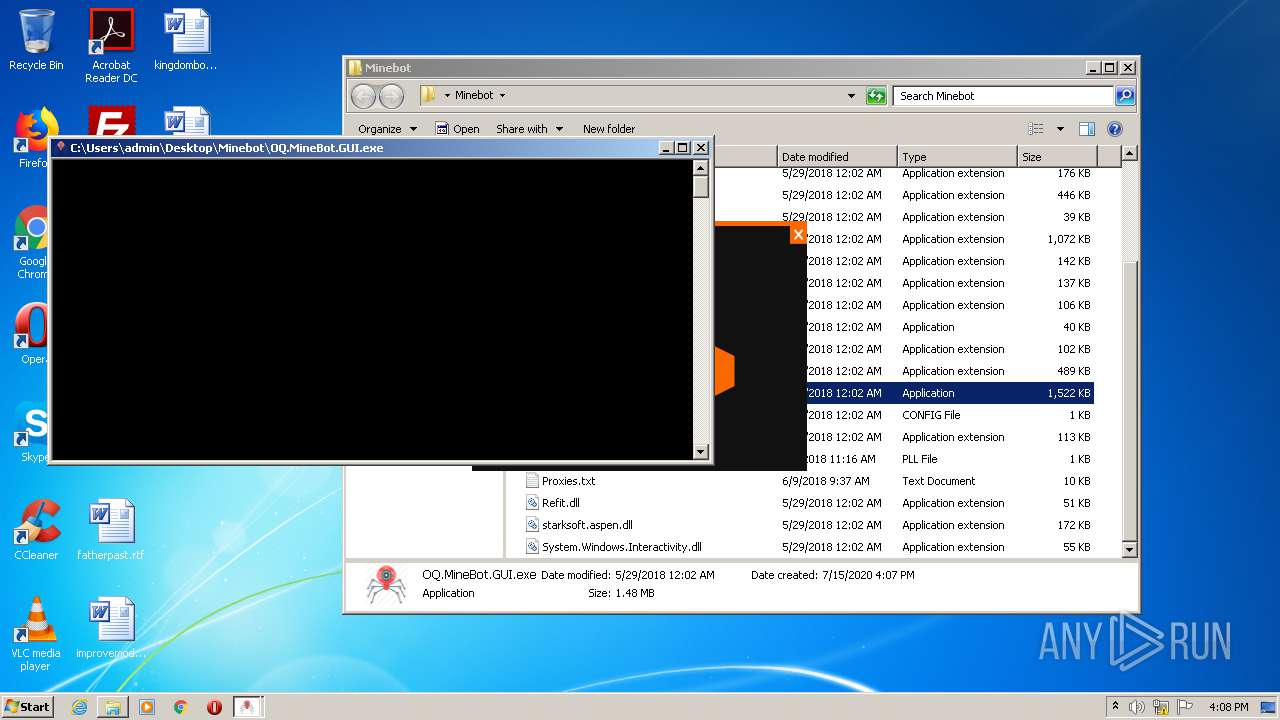Open CCleaner desktop shortcut
1280x720 pixels.
[36, 530]
